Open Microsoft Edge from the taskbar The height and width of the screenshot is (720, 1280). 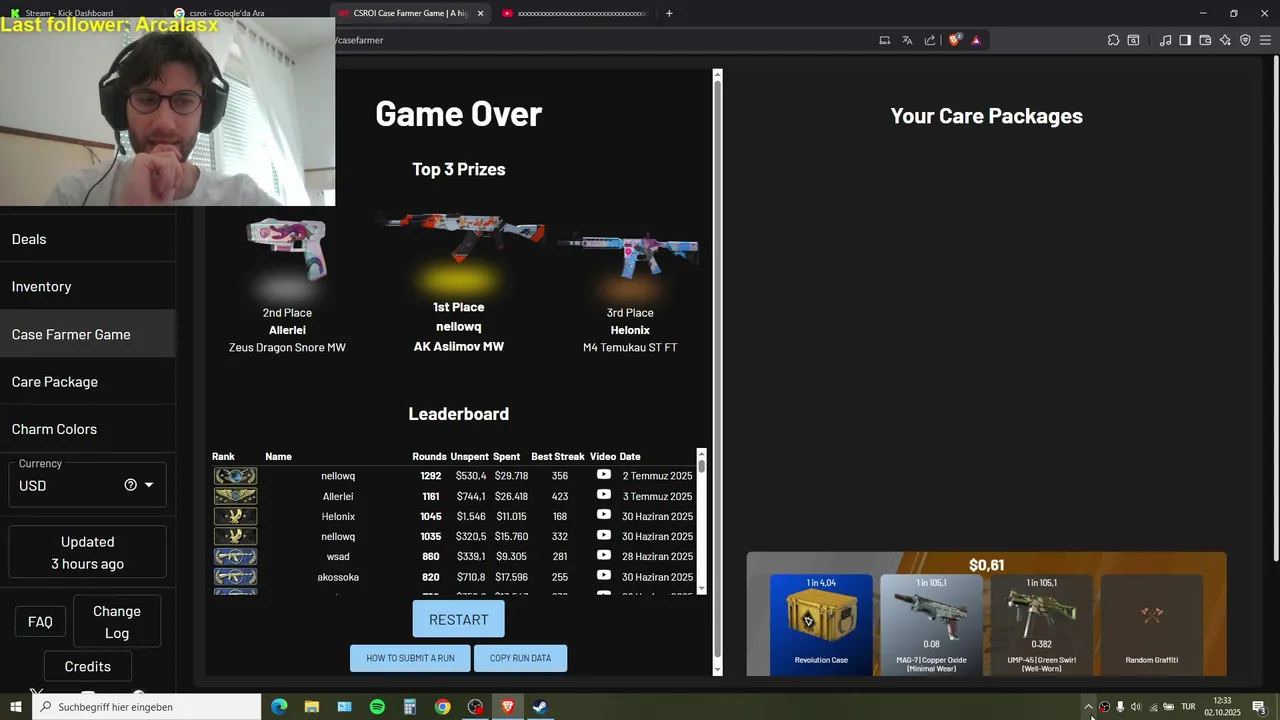tap(279, 707)
